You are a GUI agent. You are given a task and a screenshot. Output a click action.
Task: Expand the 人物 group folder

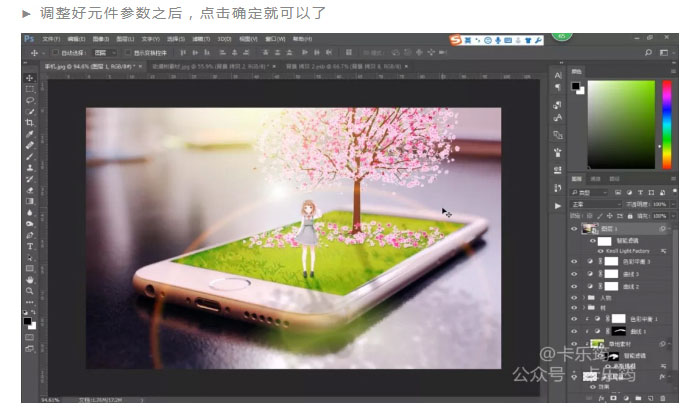(584, 297)
